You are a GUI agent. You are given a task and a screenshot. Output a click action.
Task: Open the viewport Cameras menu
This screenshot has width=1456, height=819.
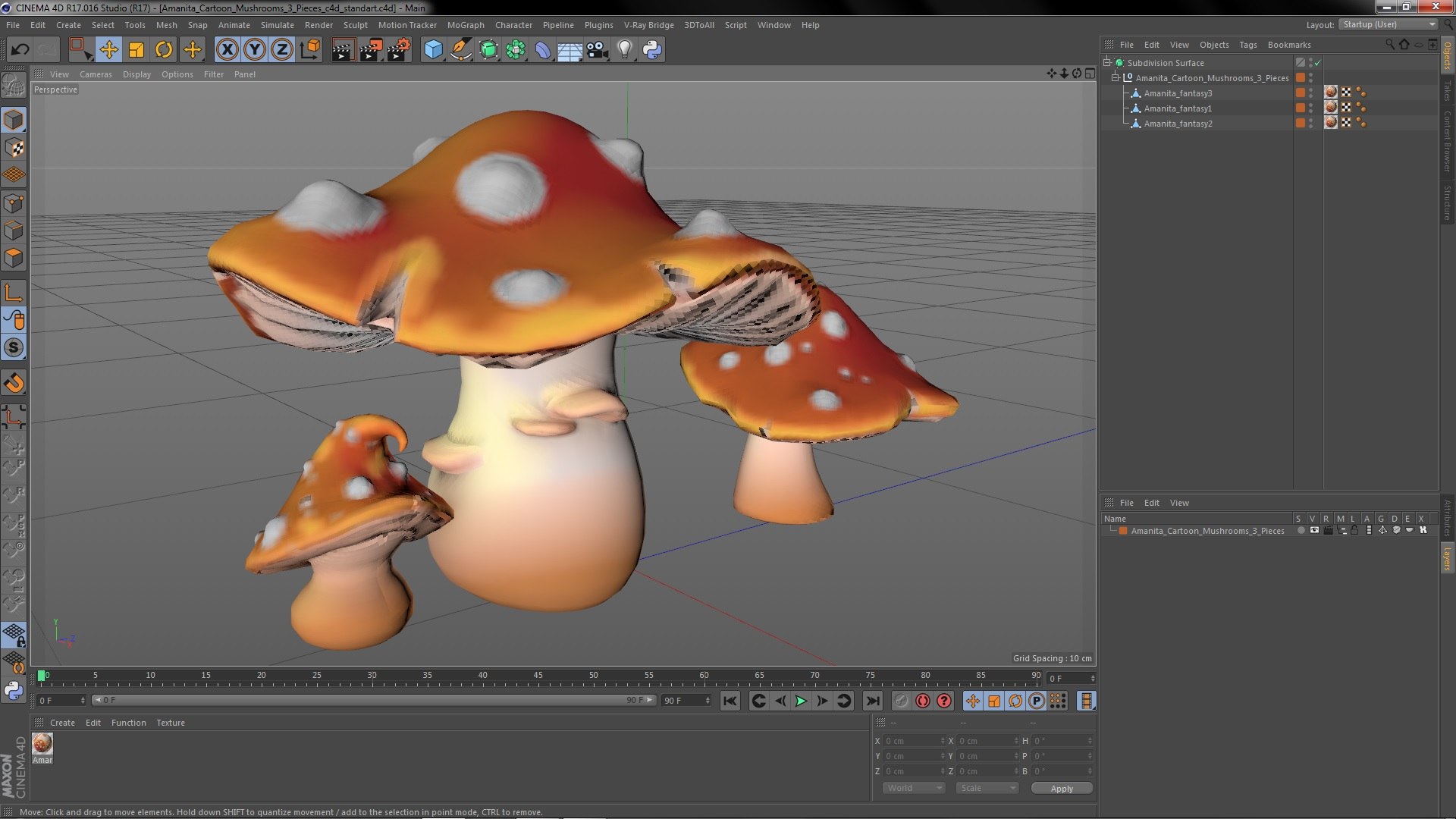96,74
